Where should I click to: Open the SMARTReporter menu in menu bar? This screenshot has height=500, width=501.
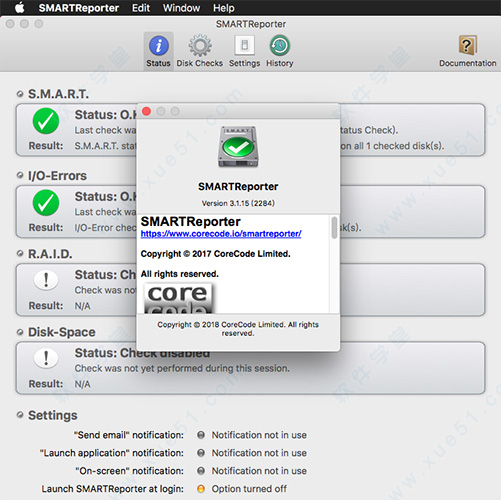click(x=79, y=8)
